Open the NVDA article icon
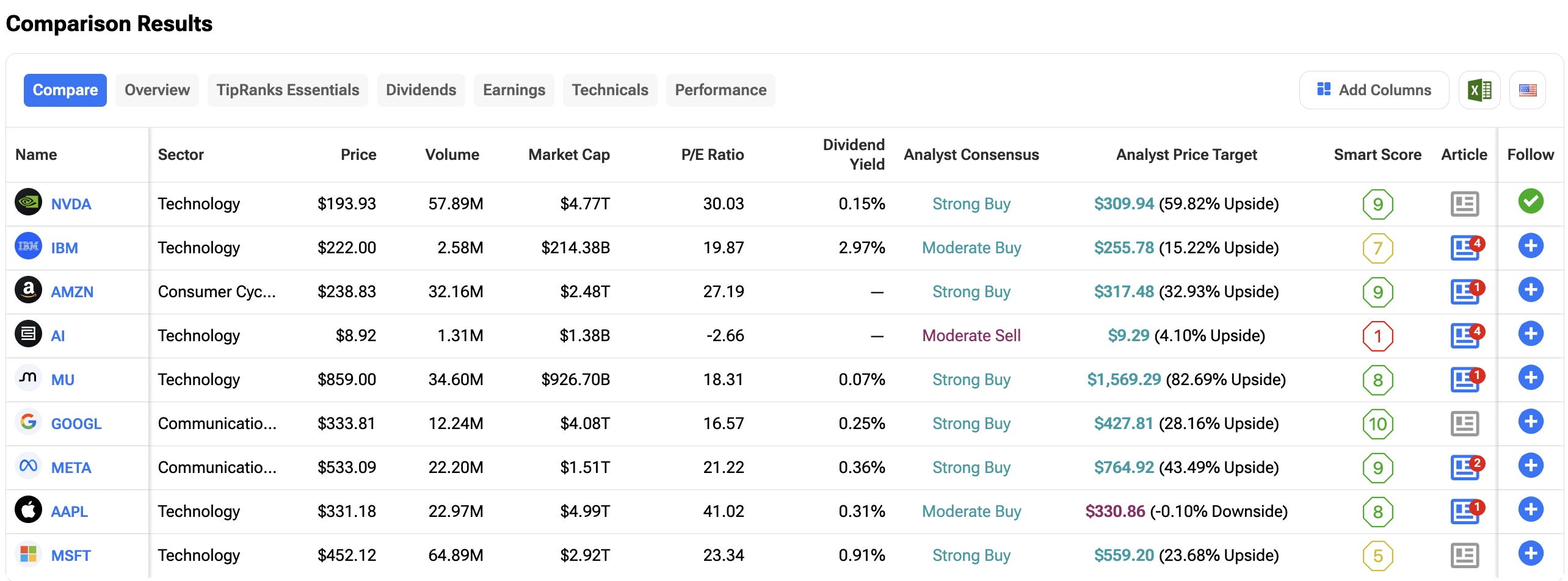 1464,204
